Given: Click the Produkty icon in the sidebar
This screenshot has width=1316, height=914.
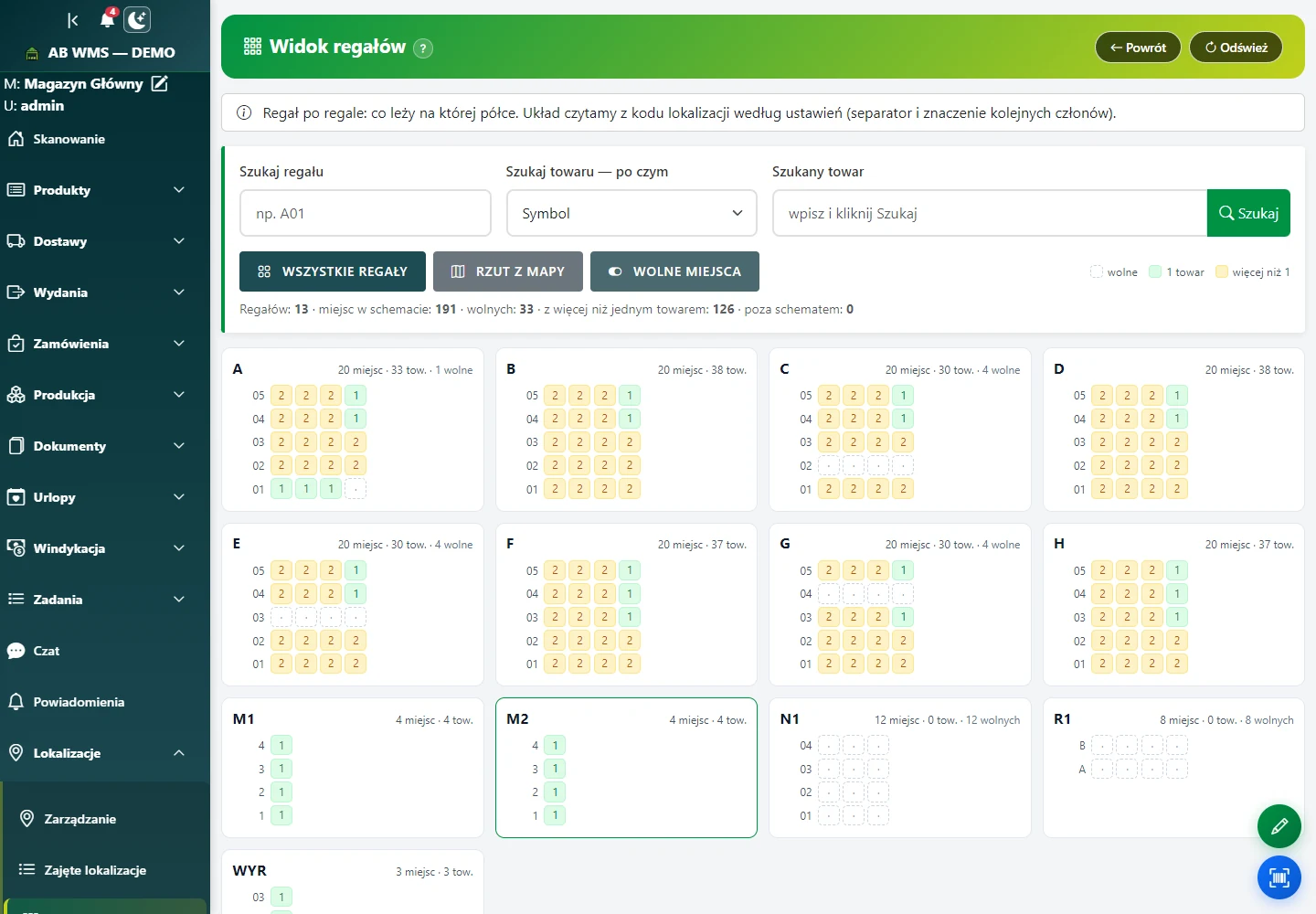Looking at the screenshot, I should coord(16,190).
